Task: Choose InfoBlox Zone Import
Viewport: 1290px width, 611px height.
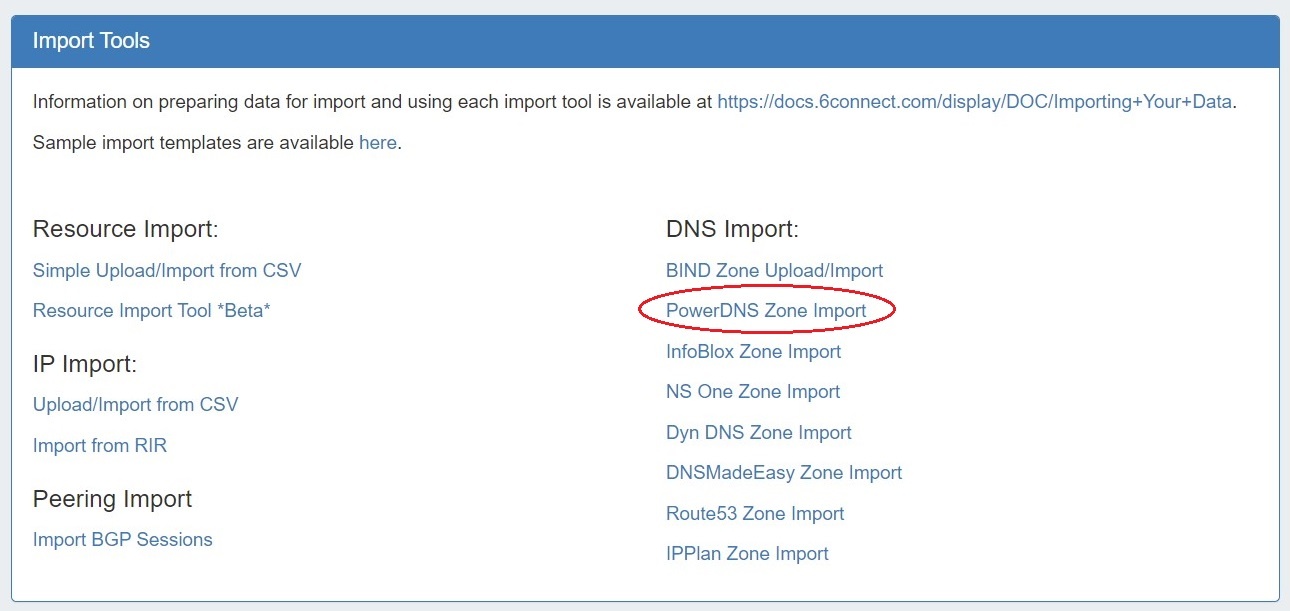Action: [753, 351]
